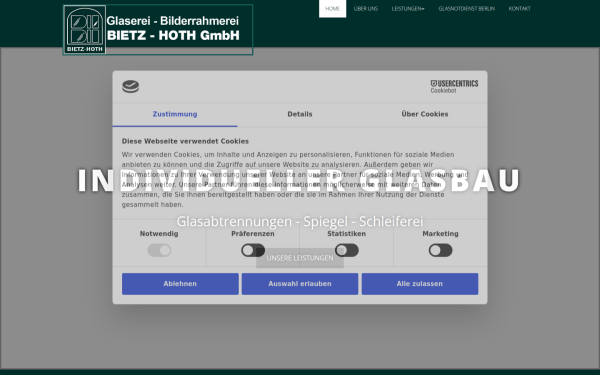600x375 pixels.
Task: Click the Cookiebot cloud checkmark icon
Action: 130,86
